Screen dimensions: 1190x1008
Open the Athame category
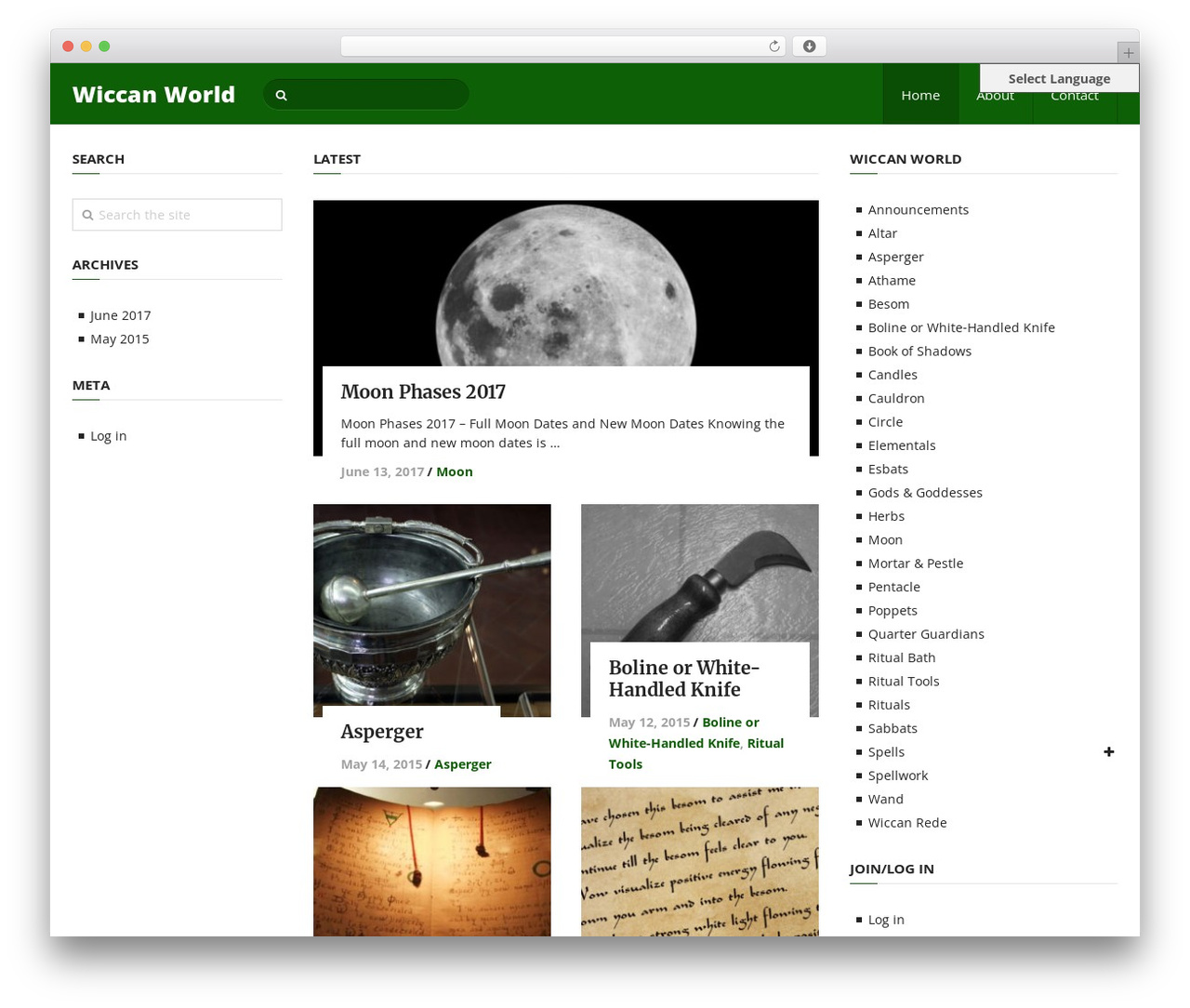(x=892, y=280)
